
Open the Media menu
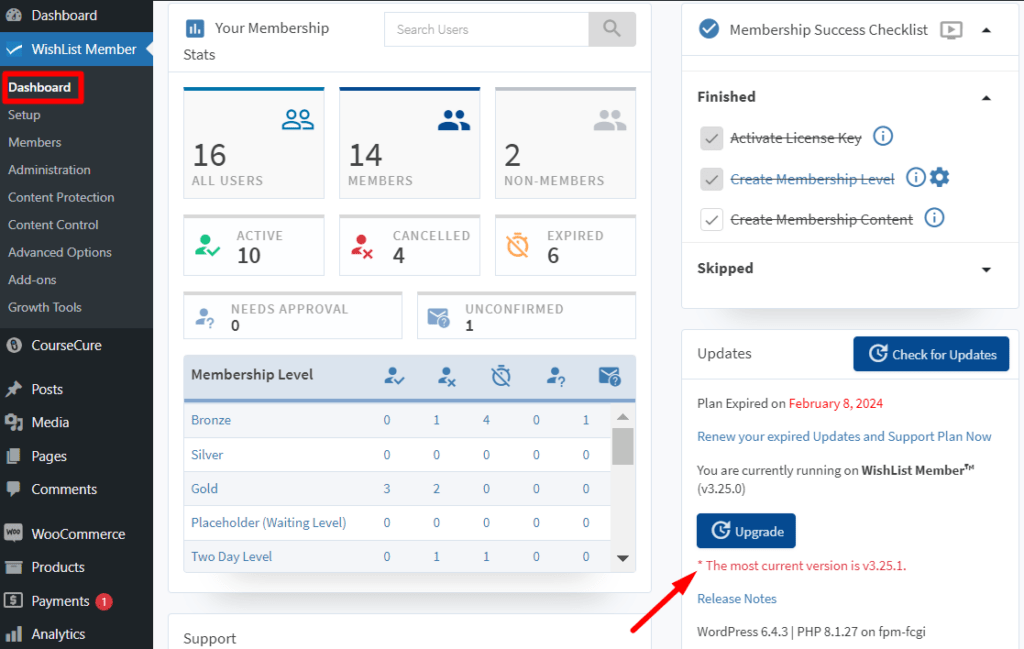50,422
